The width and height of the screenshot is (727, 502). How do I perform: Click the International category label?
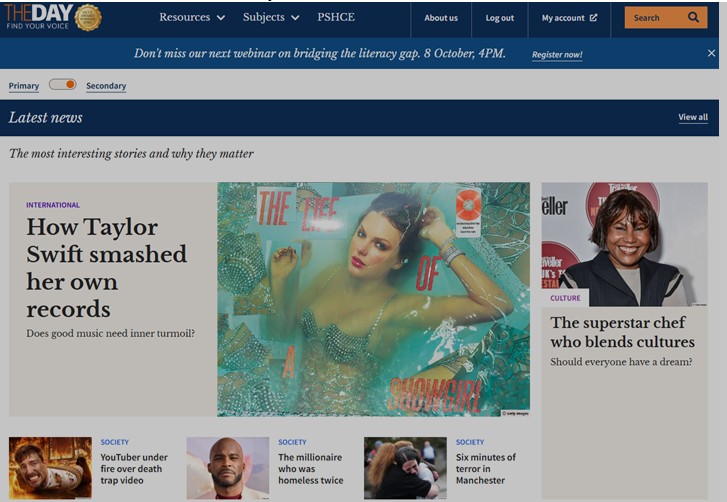coord(53,205)
